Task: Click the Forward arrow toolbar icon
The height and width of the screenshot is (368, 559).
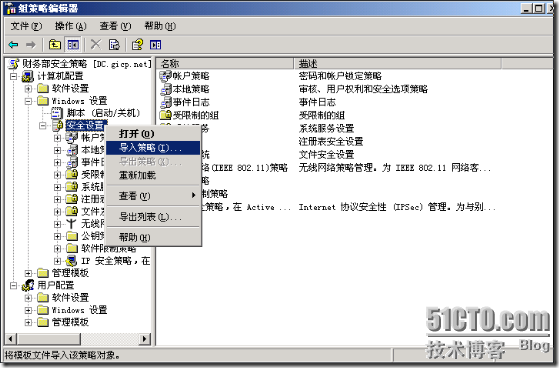Action: click(31, 45)
